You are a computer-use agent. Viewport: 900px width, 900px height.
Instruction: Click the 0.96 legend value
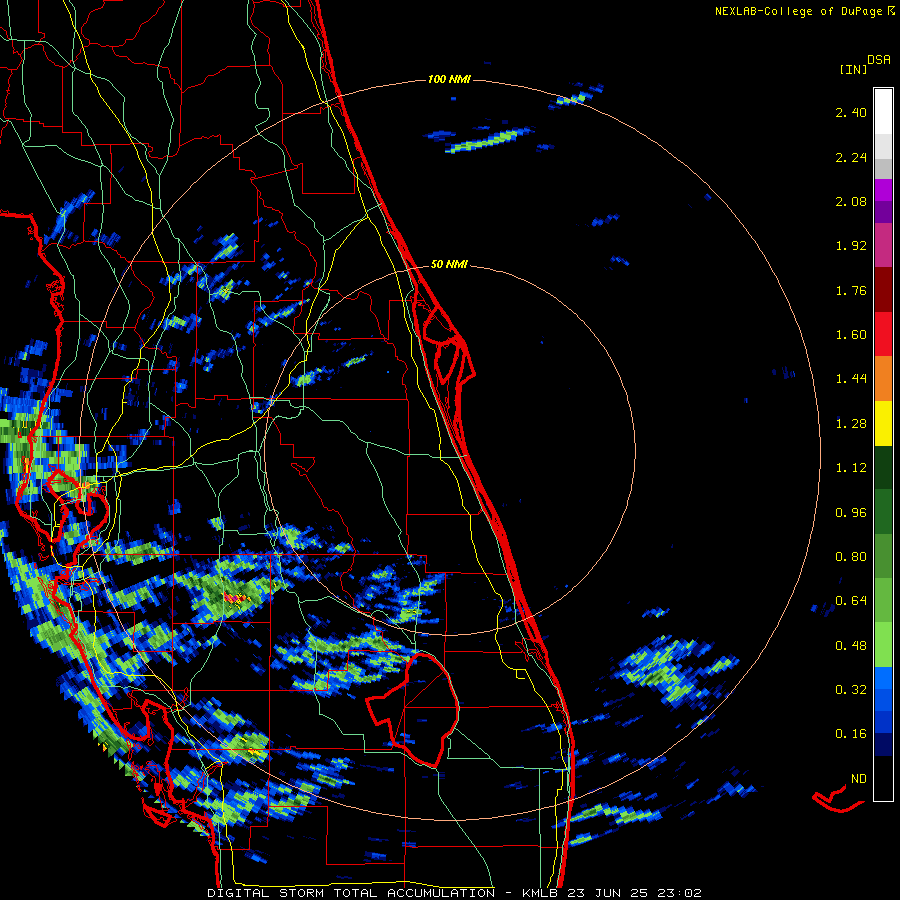[x=851, y=513]
